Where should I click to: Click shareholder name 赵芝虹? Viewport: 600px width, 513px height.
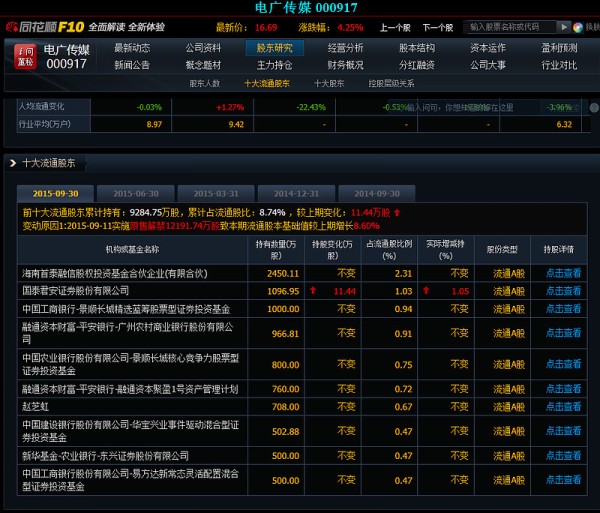pyautogui.click(x=35, y=407)
